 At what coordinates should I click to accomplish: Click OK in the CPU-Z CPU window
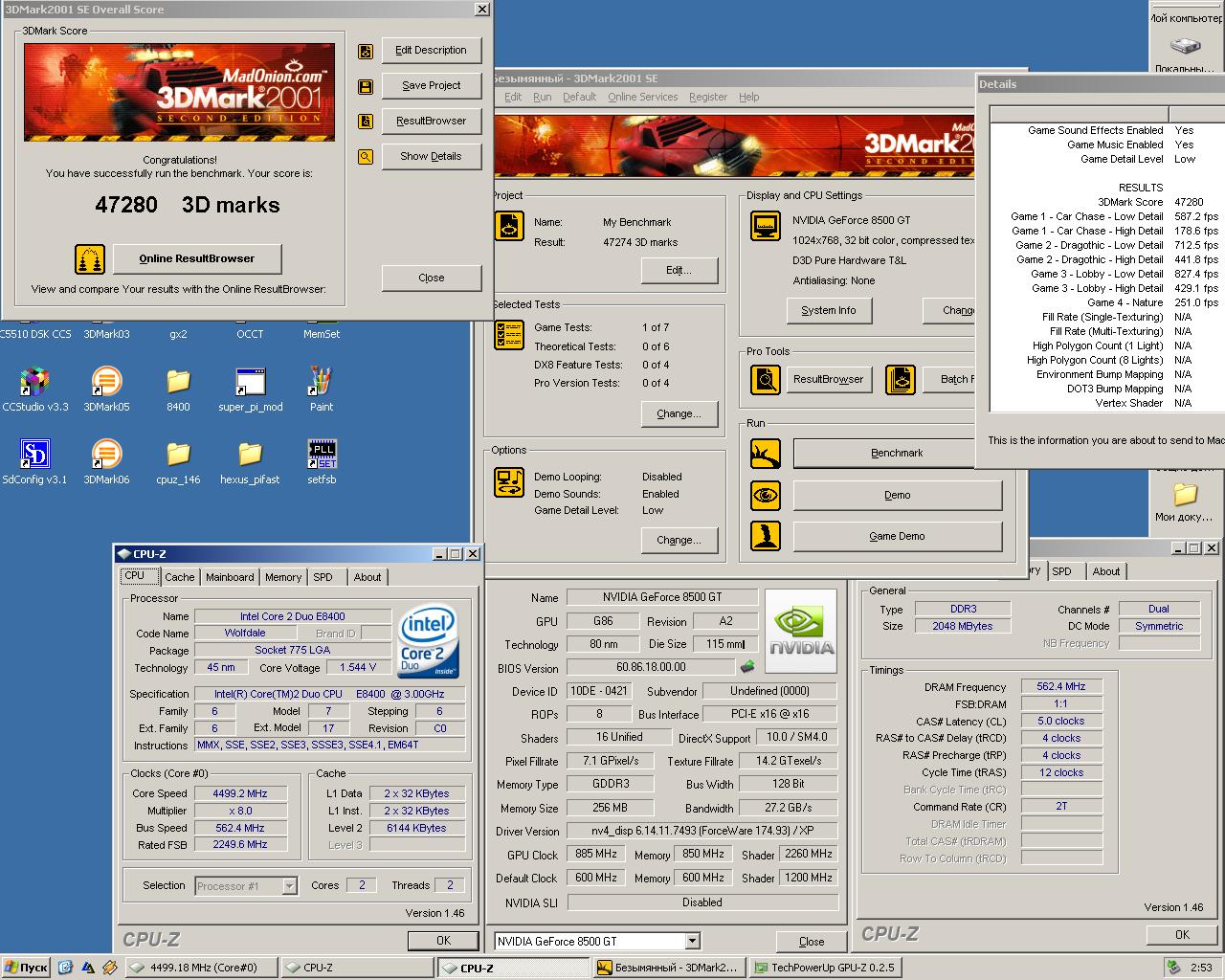pyautogui.click(x=443, y=940)
